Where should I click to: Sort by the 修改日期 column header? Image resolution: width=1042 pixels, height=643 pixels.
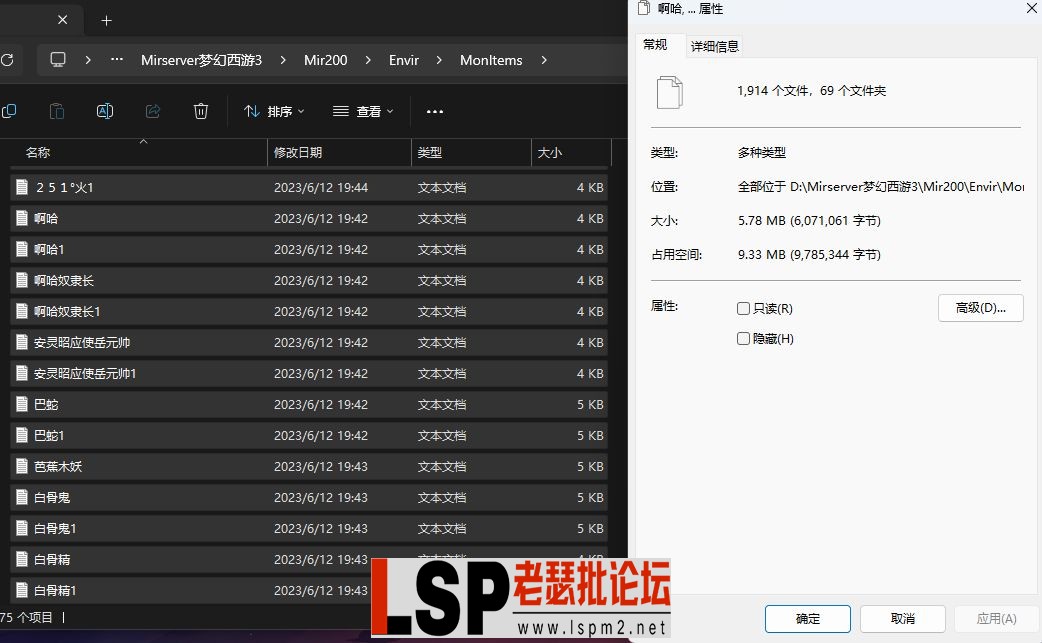[339, 152]
